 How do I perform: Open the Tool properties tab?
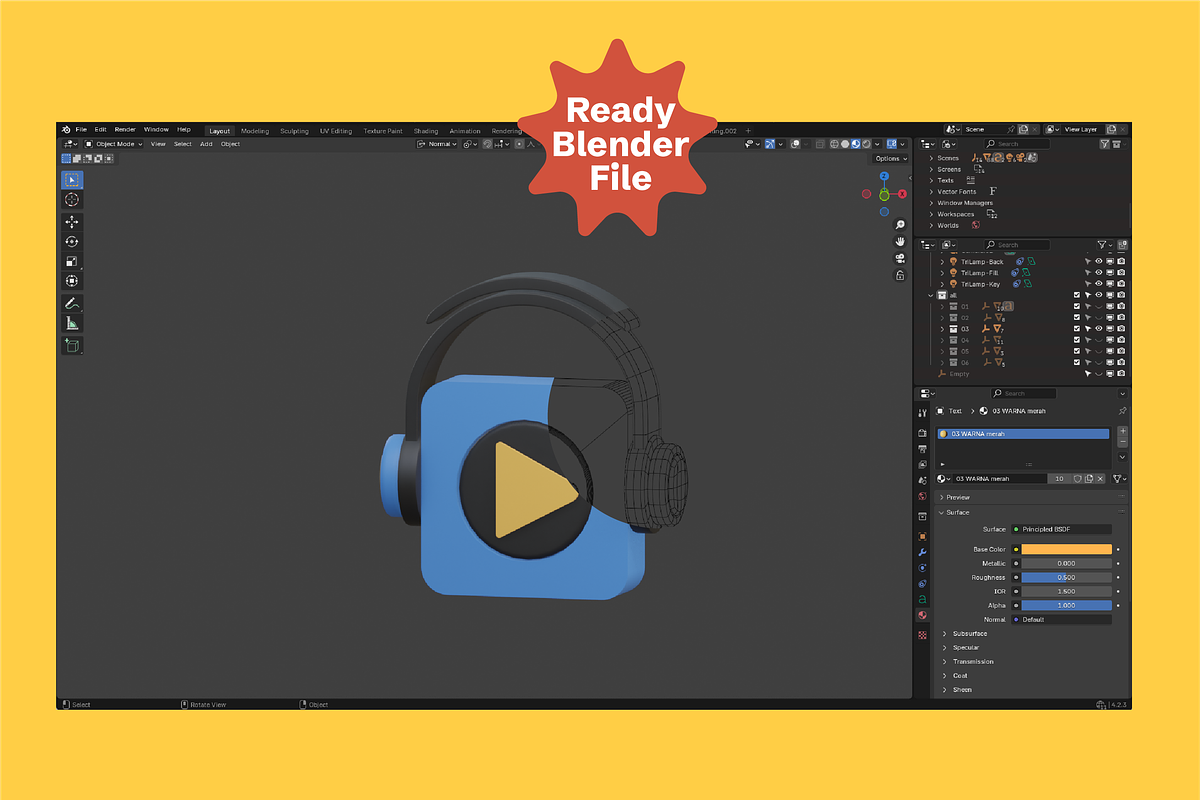922,413
